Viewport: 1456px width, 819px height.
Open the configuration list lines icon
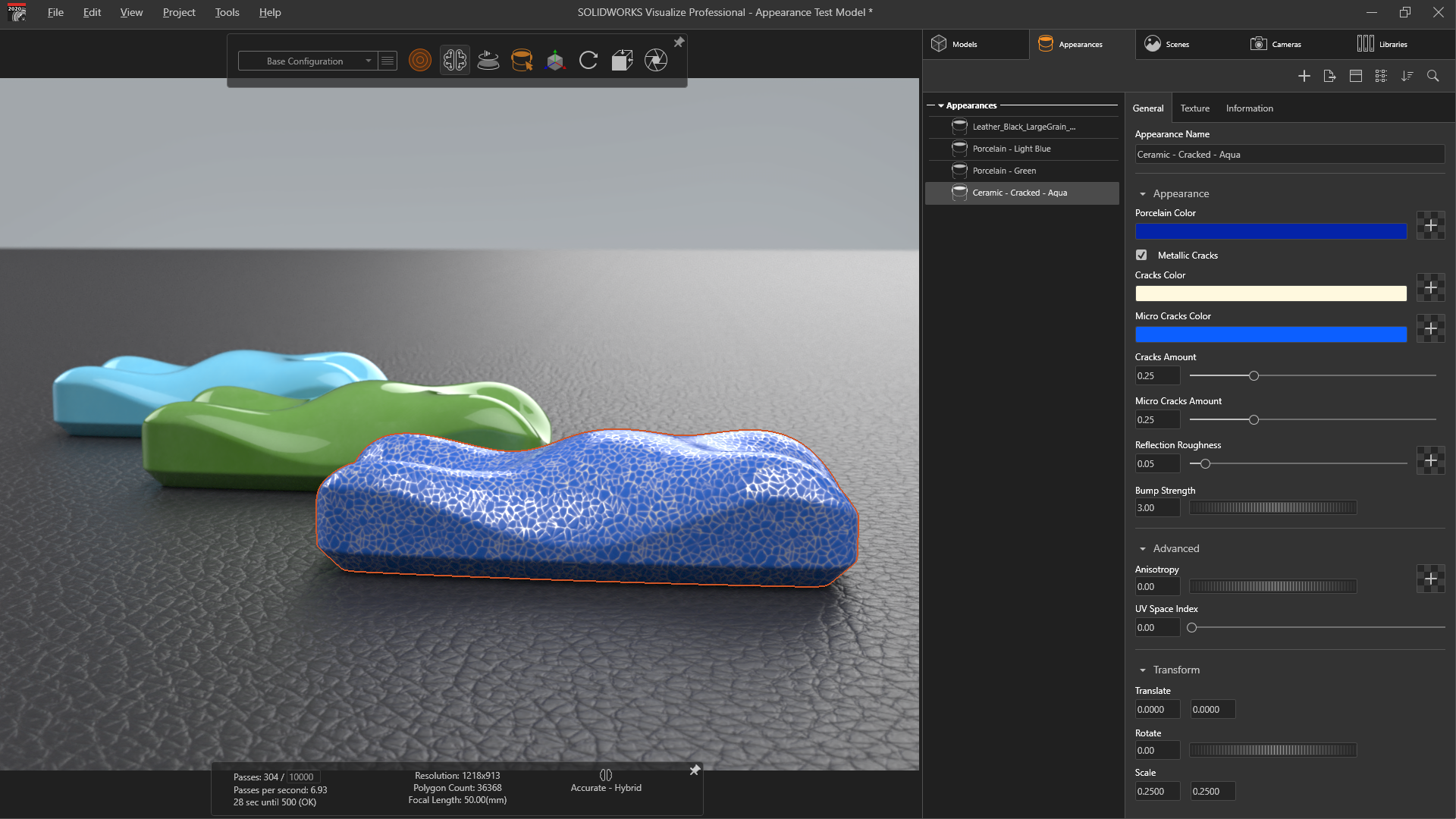click(x=388, y=61)
